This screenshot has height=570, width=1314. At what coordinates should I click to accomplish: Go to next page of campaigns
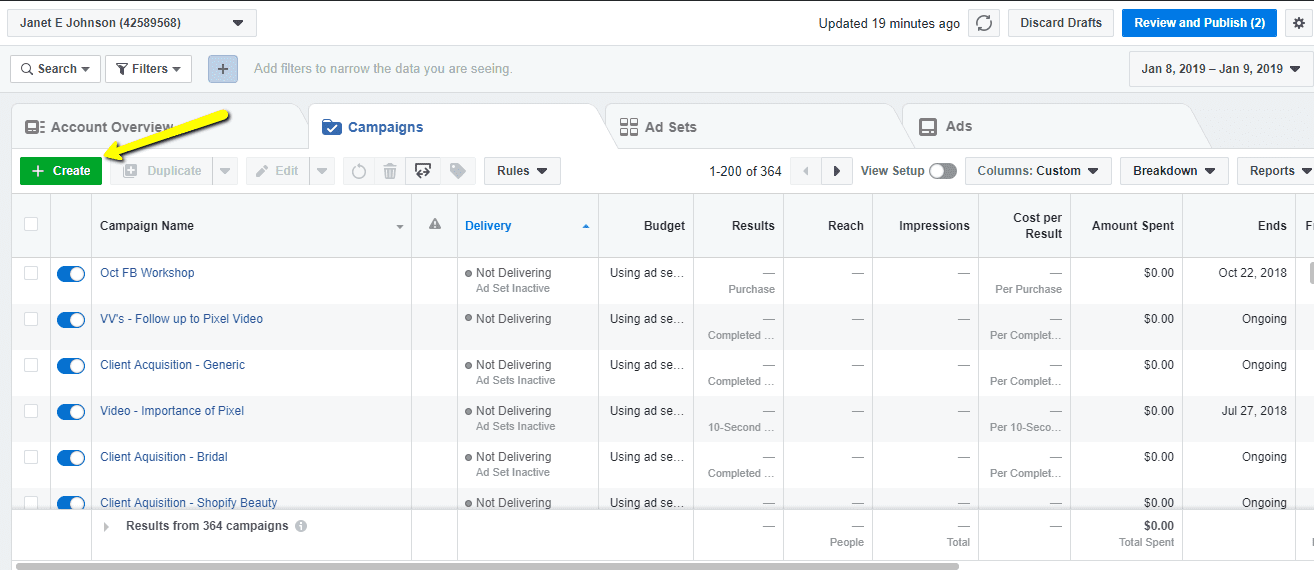(837, 171)
